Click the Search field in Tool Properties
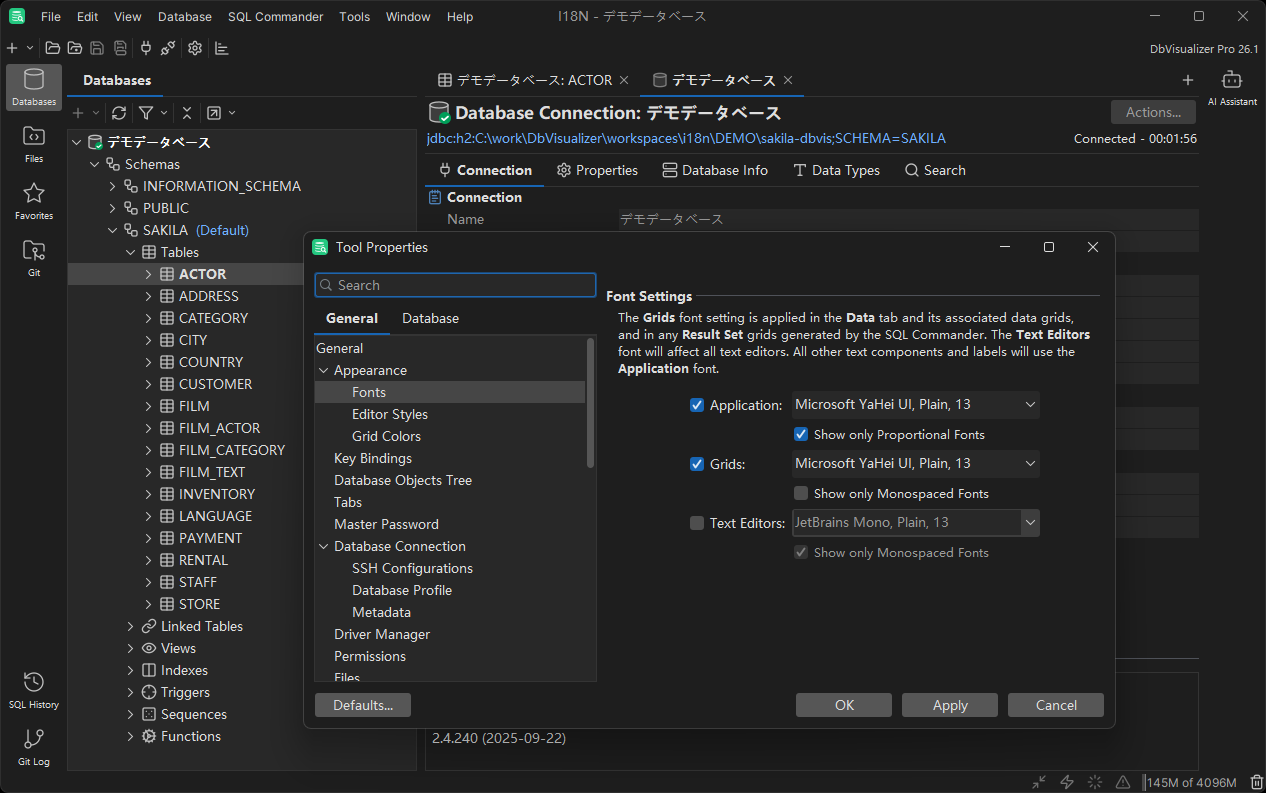 [455, 285]
